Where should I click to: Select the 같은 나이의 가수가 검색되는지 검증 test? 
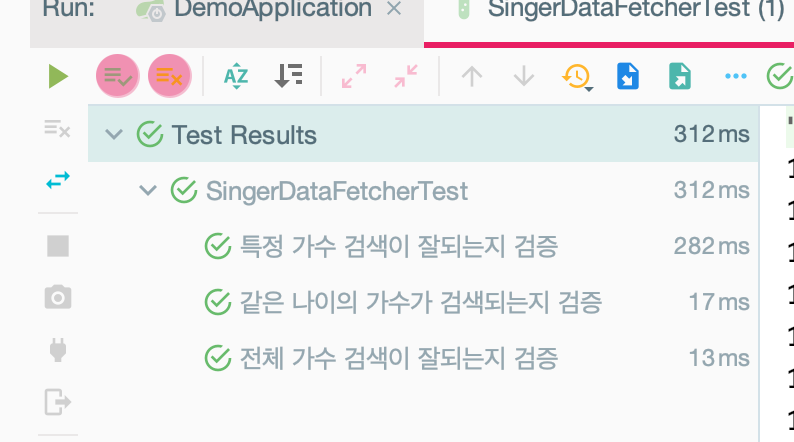pos(420,302)
